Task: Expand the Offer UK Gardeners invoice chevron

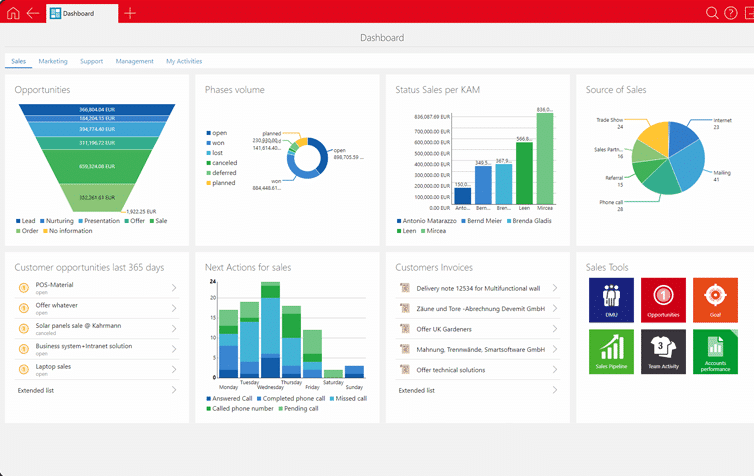Action: pyautogui.click(x=555, y=329)
